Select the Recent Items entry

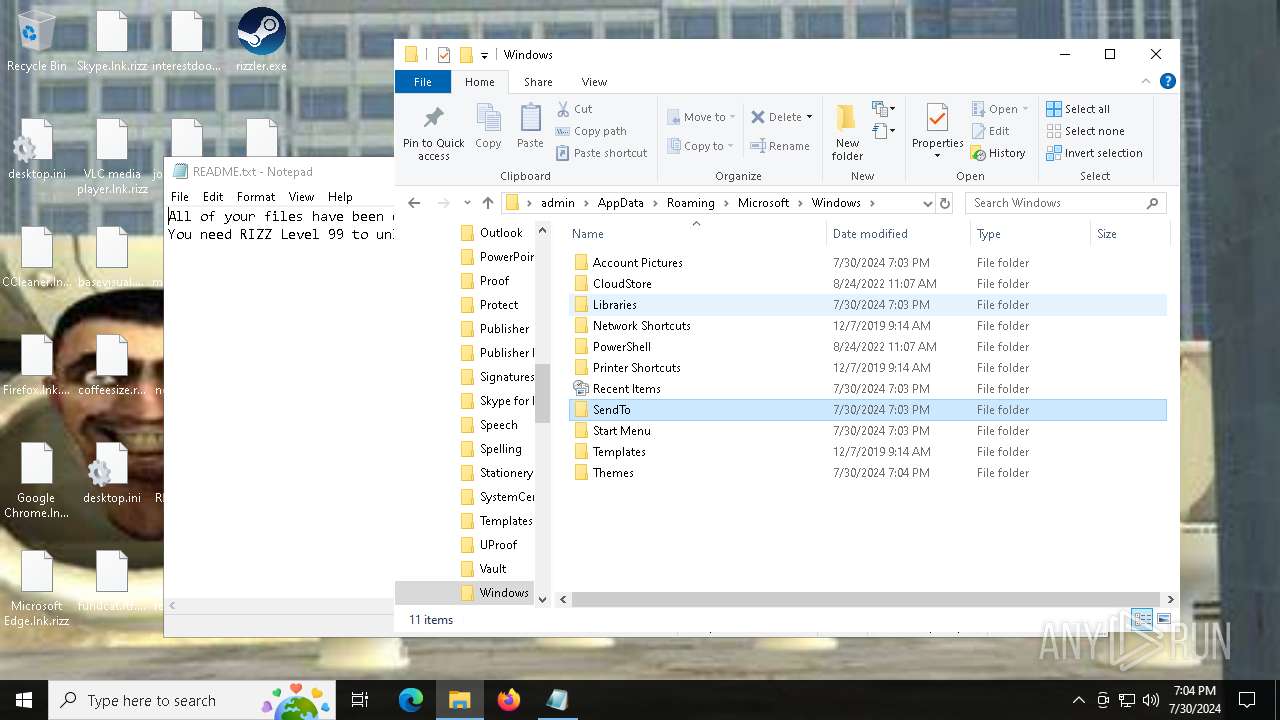click(x=867, y=389)
